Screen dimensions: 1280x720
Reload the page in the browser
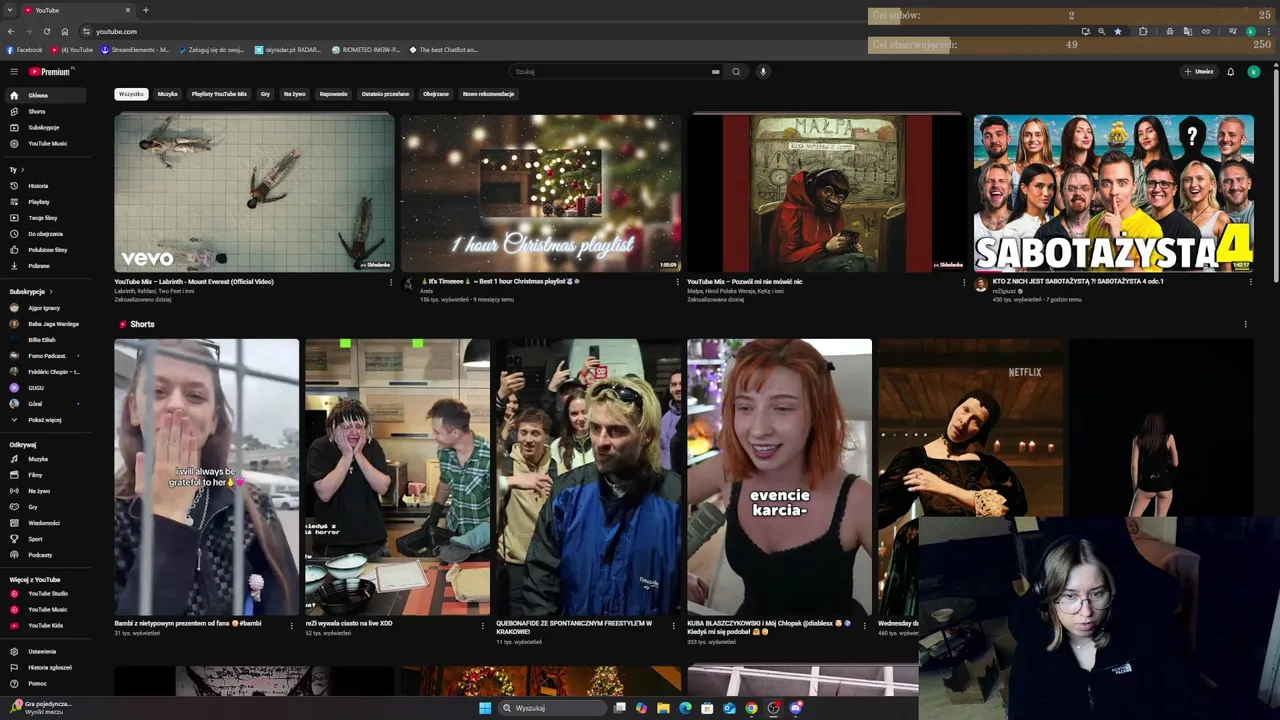46,31
